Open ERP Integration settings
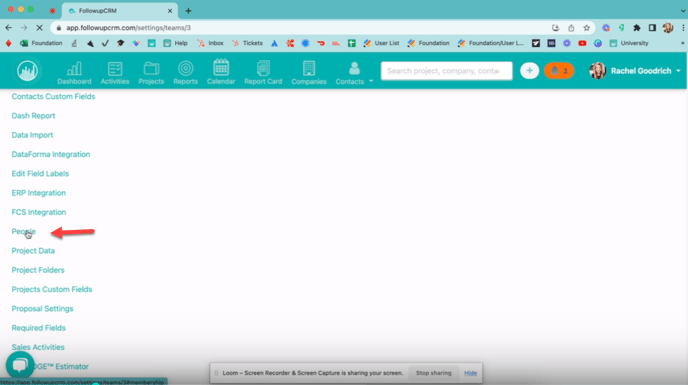This screenshot has height=385, width=688. 39,193
